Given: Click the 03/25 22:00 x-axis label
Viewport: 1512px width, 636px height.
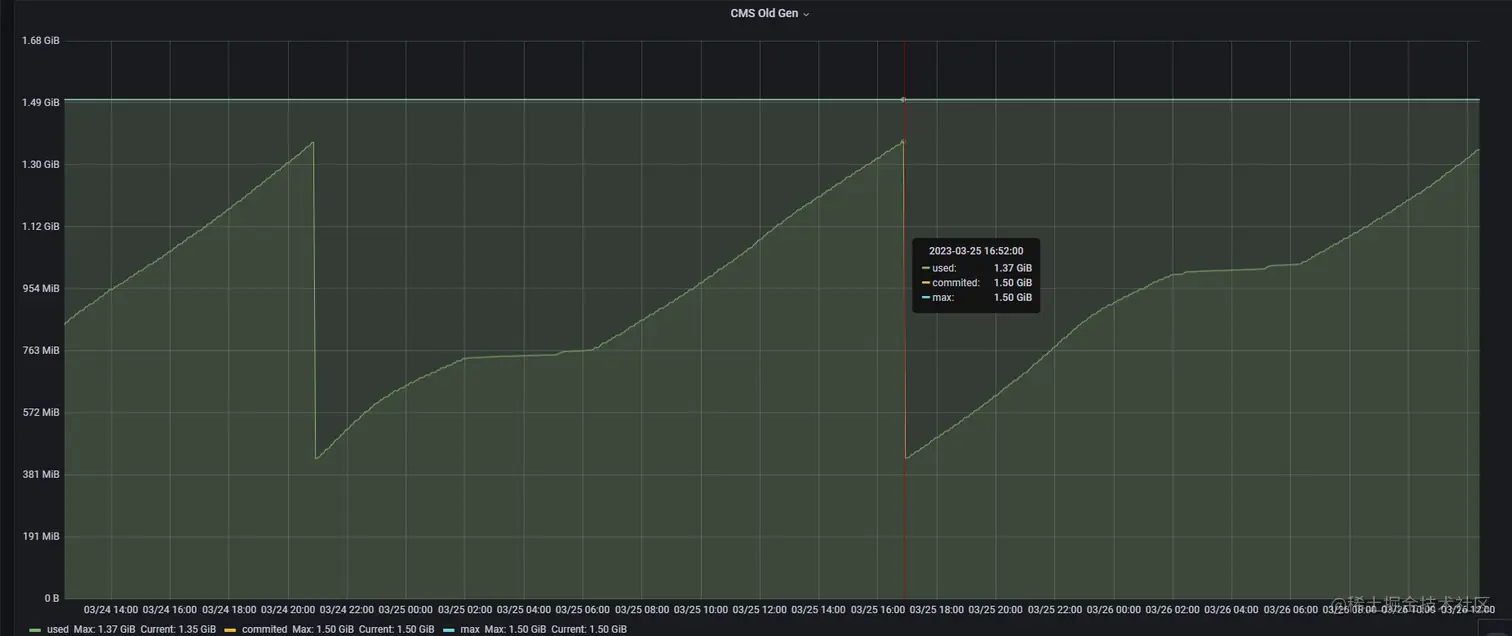Looking at the screenshot, I should (x=1055, y=609).
